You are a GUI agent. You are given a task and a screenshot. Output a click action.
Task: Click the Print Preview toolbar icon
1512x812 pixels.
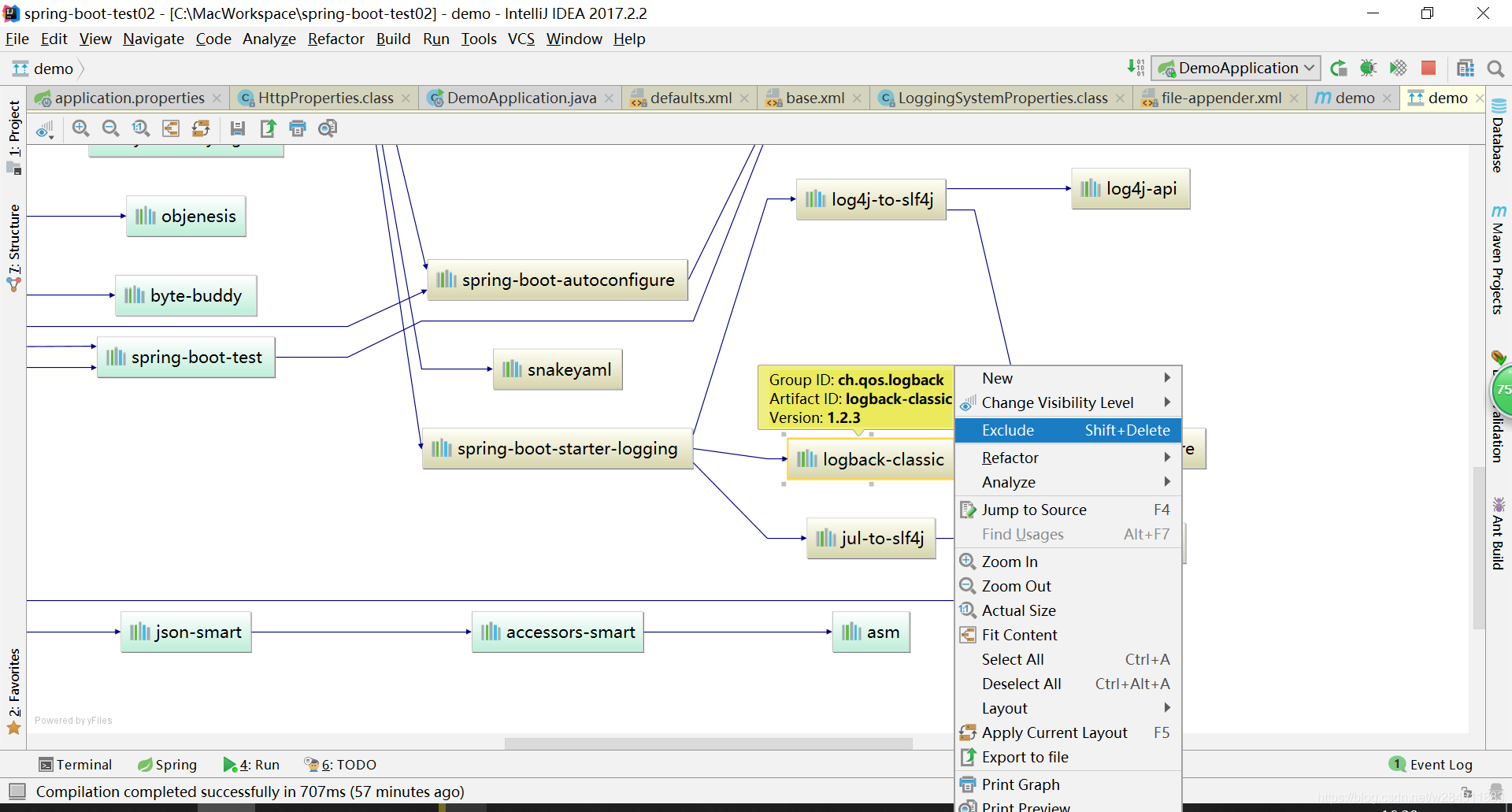328,128
